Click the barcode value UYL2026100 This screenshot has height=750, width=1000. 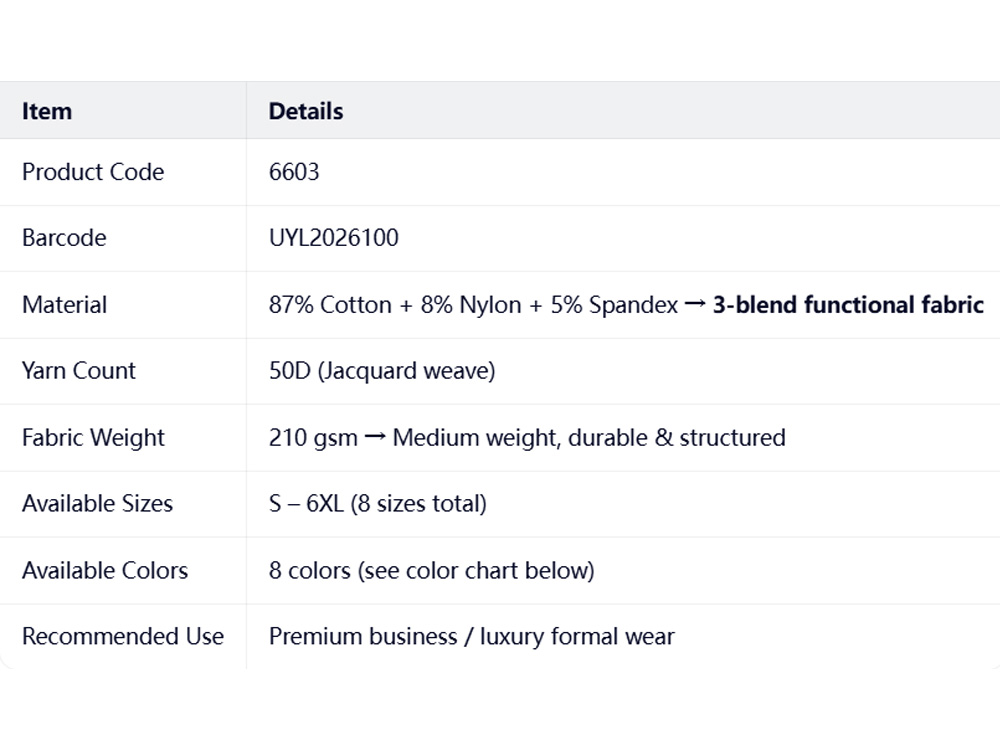pyautogui.click(x=333, y=238)
